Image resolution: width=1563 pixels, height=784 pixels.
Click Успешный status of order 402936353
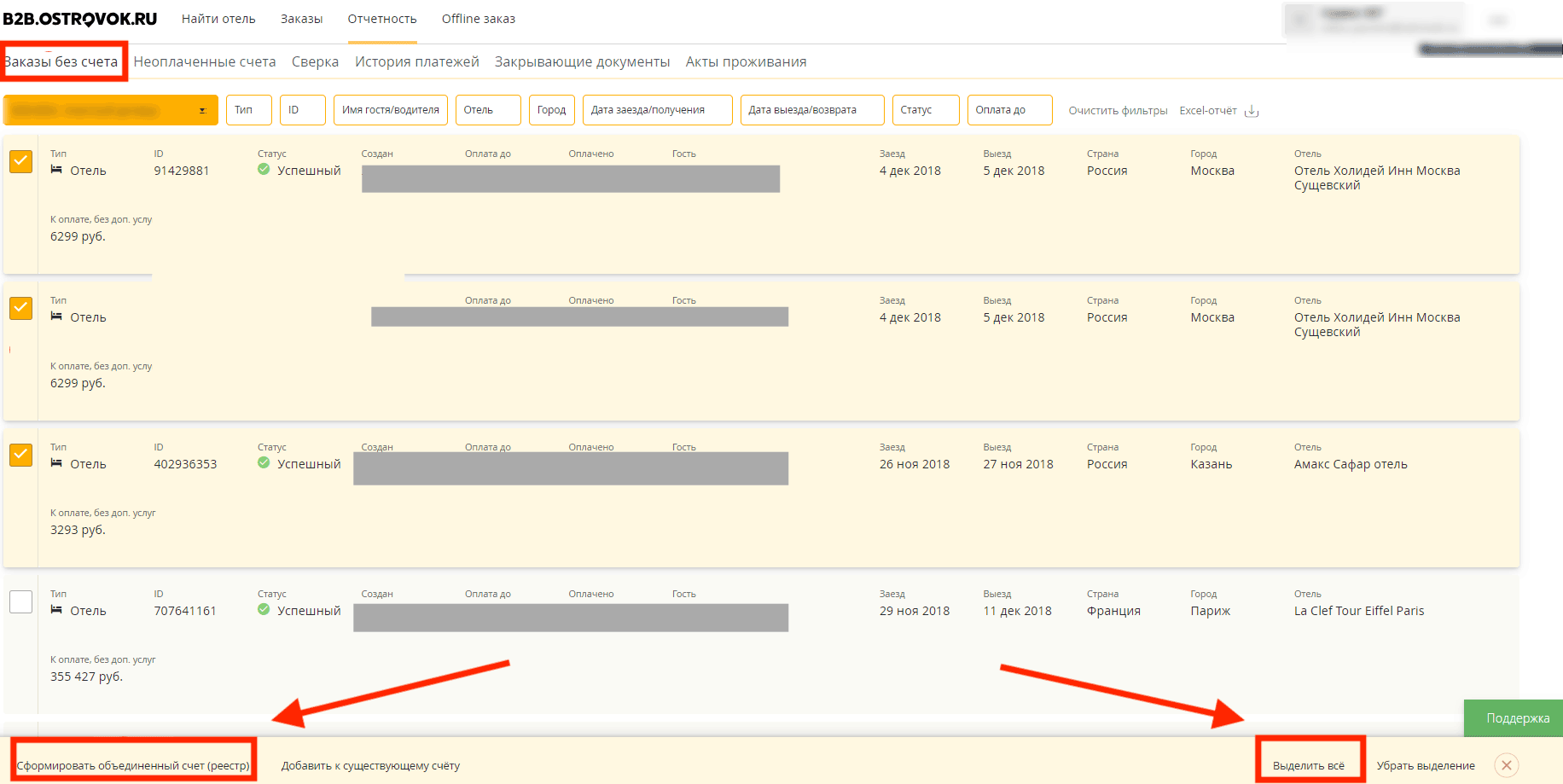click(x=309, y=464)
